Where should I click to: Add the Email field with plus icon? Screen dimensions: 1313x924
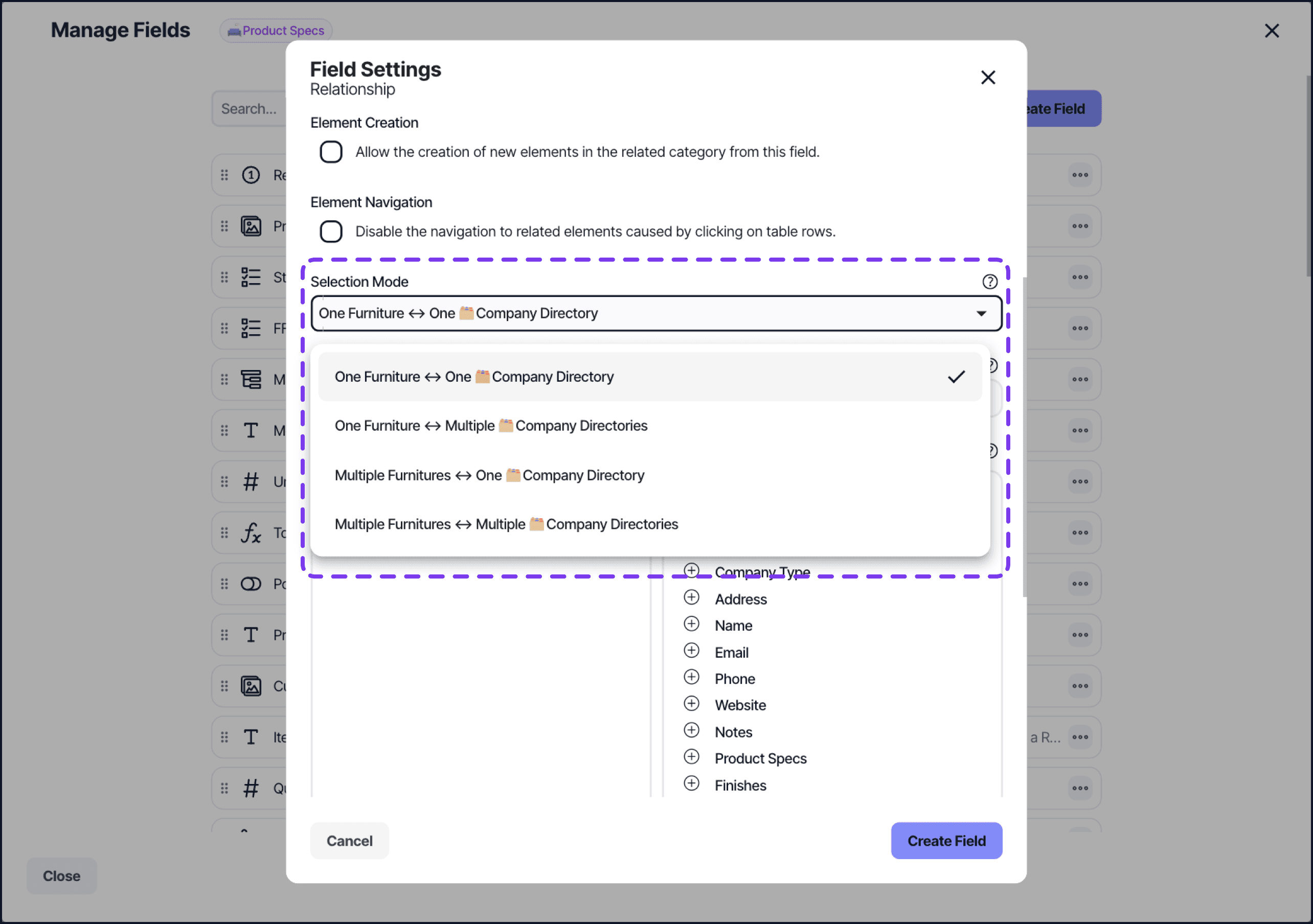(x=691, y=651)
